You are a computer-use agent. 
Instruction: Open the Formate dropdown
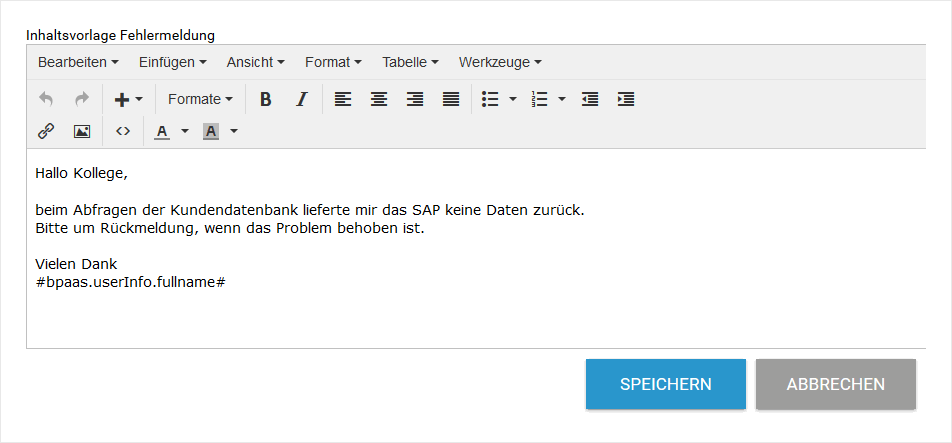click(x=200, y=99)
